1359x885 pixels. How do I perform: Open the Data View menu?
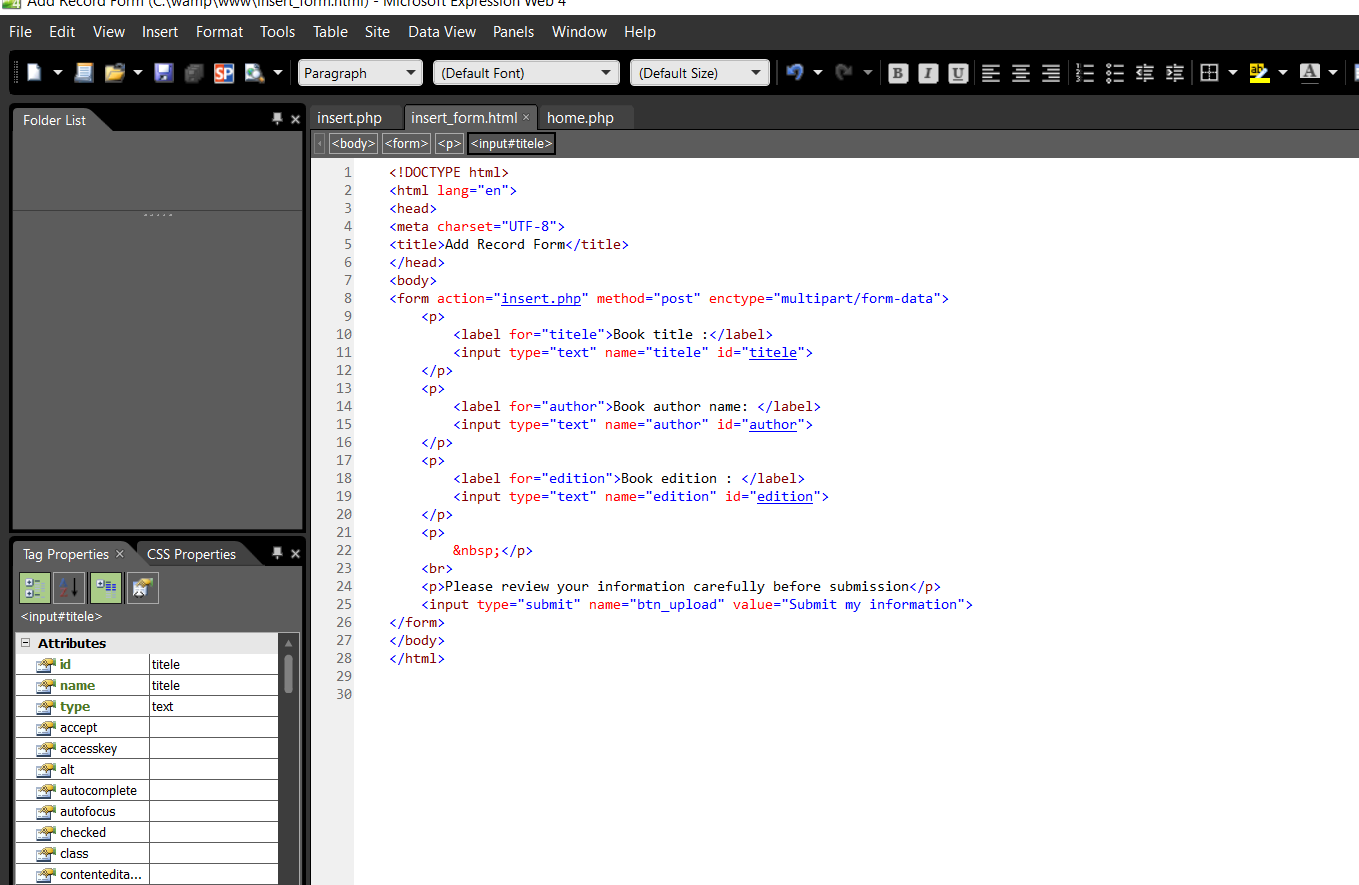point(442,32)
